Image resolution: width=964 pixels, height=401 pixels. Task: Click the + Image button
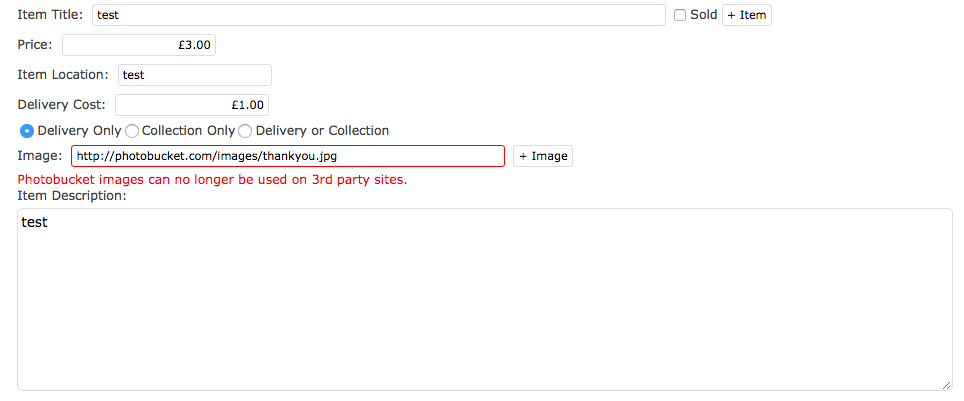(x=543, y=156)
